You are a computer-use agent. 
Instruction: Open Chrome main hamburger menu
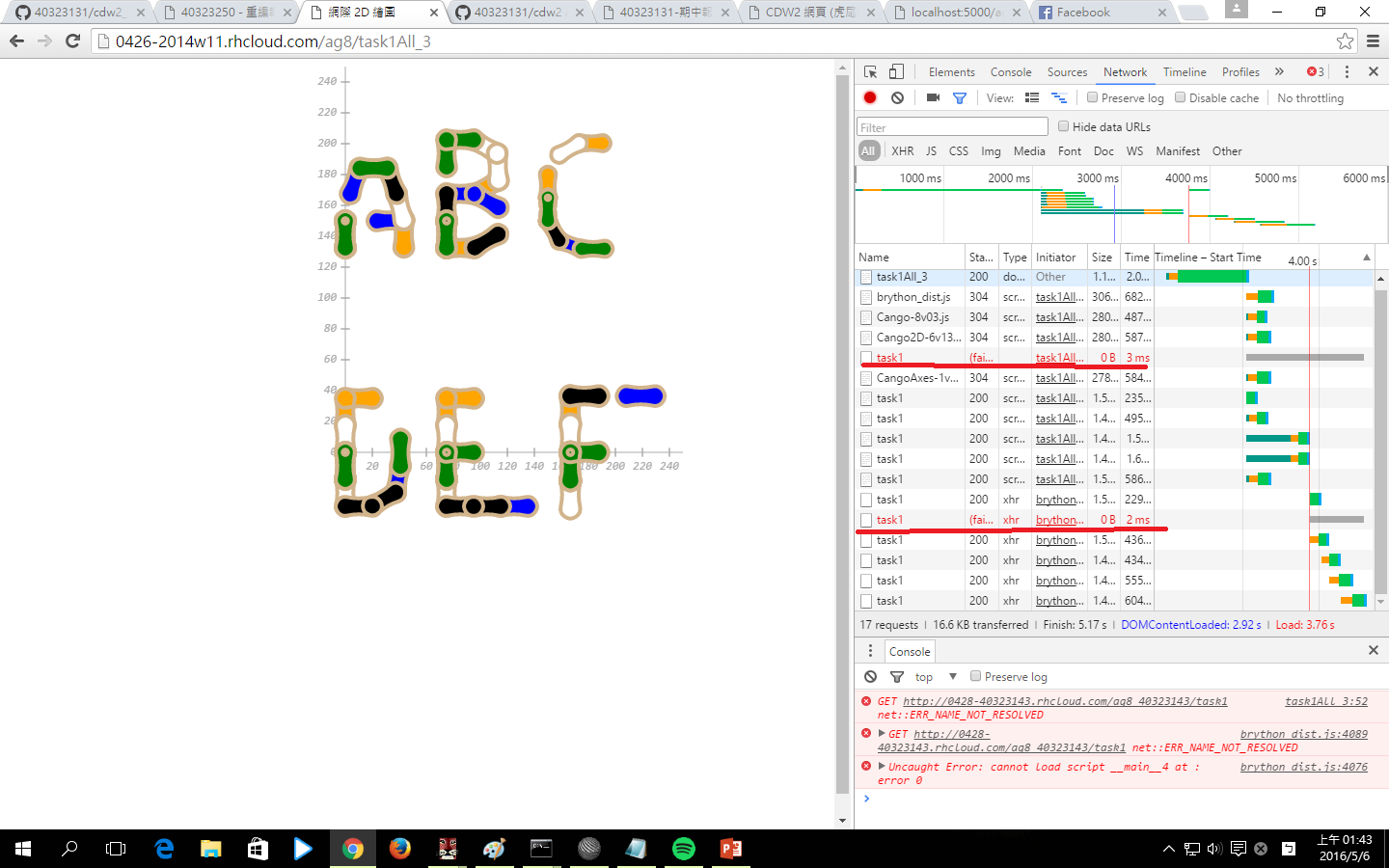pos(1373,41)
